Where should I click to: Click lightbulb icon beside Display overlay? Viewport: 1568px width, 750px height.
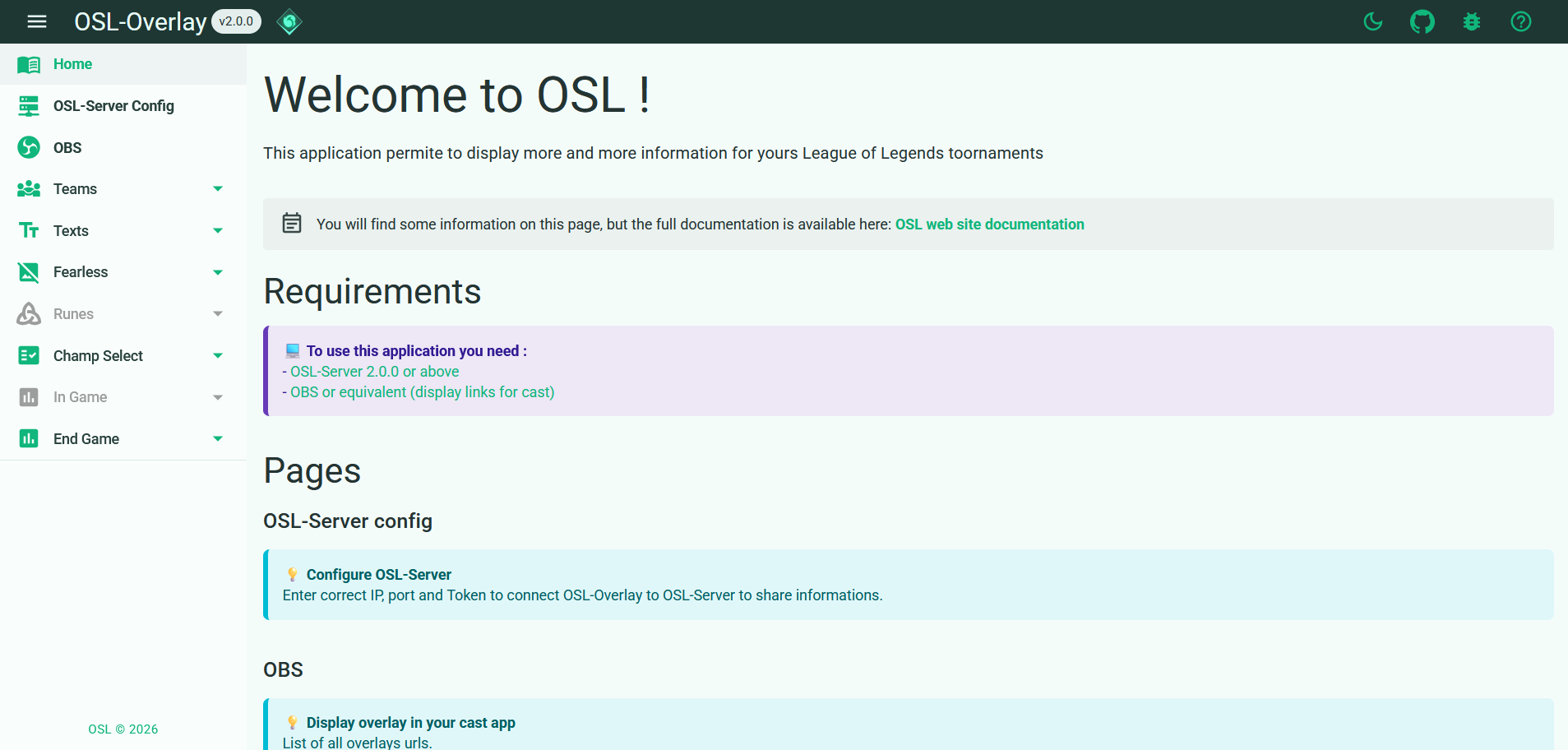(293, 723)
